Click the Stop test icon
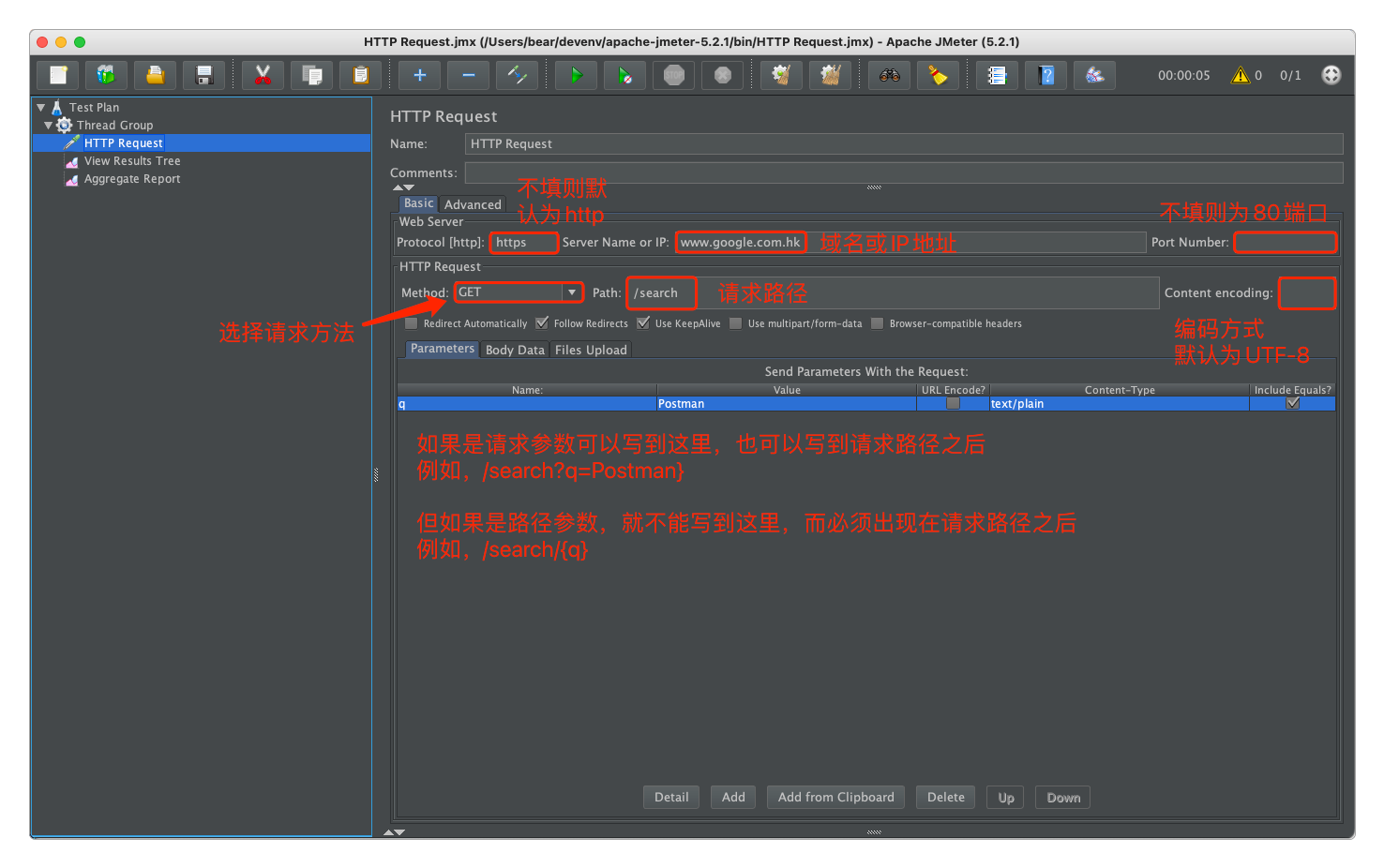The width and height of the screenshot is (1384, 868). (673, 75)
